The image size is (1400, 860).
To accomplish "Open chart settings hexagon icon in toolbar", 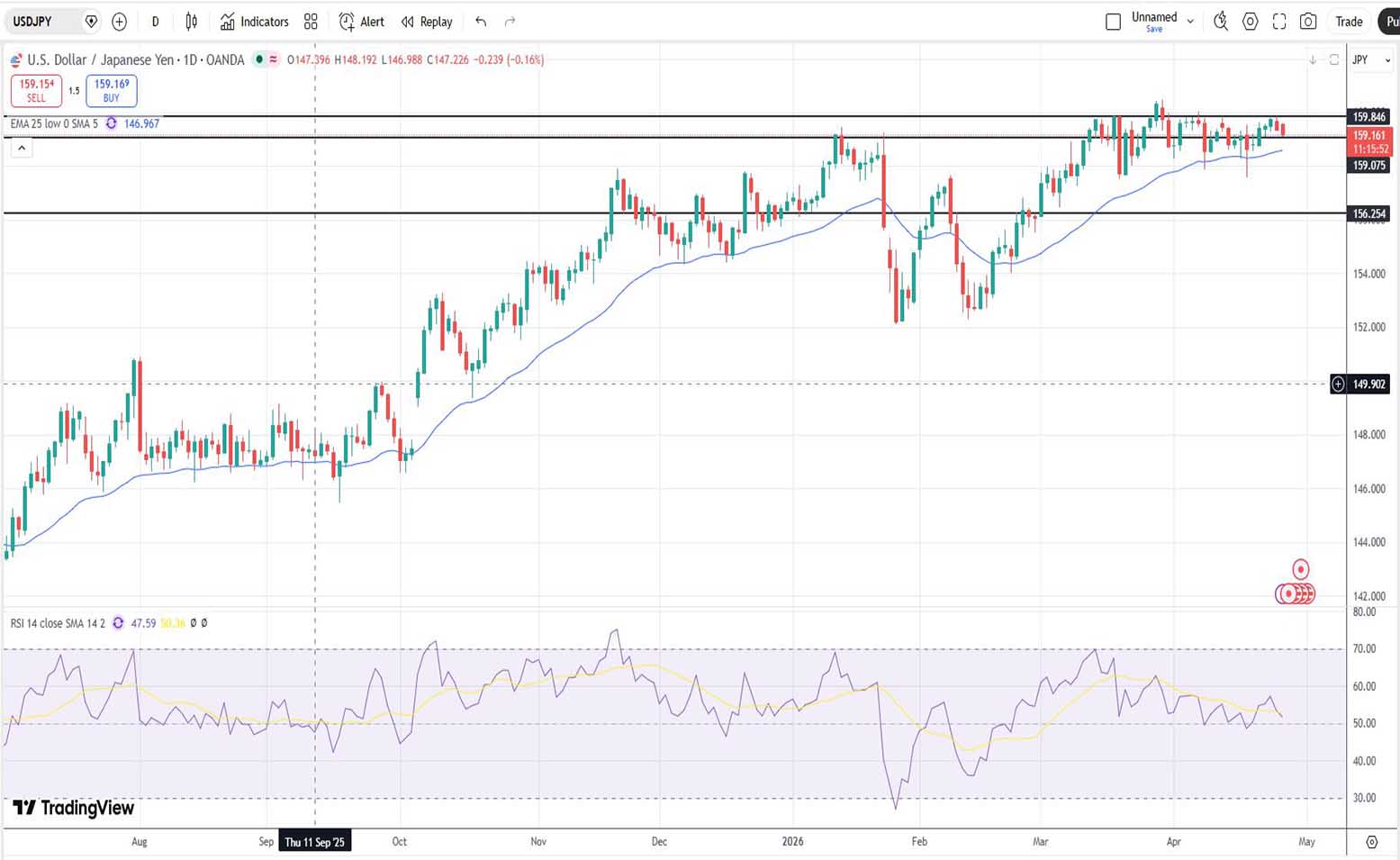I will 1250,22.
